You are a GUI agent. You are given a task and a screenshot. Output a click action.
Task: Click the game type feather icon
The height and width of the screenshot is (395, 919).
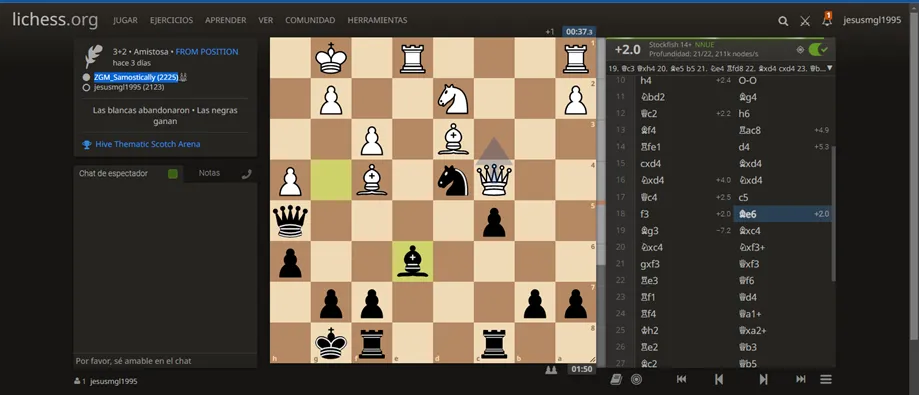pos(94,56)
